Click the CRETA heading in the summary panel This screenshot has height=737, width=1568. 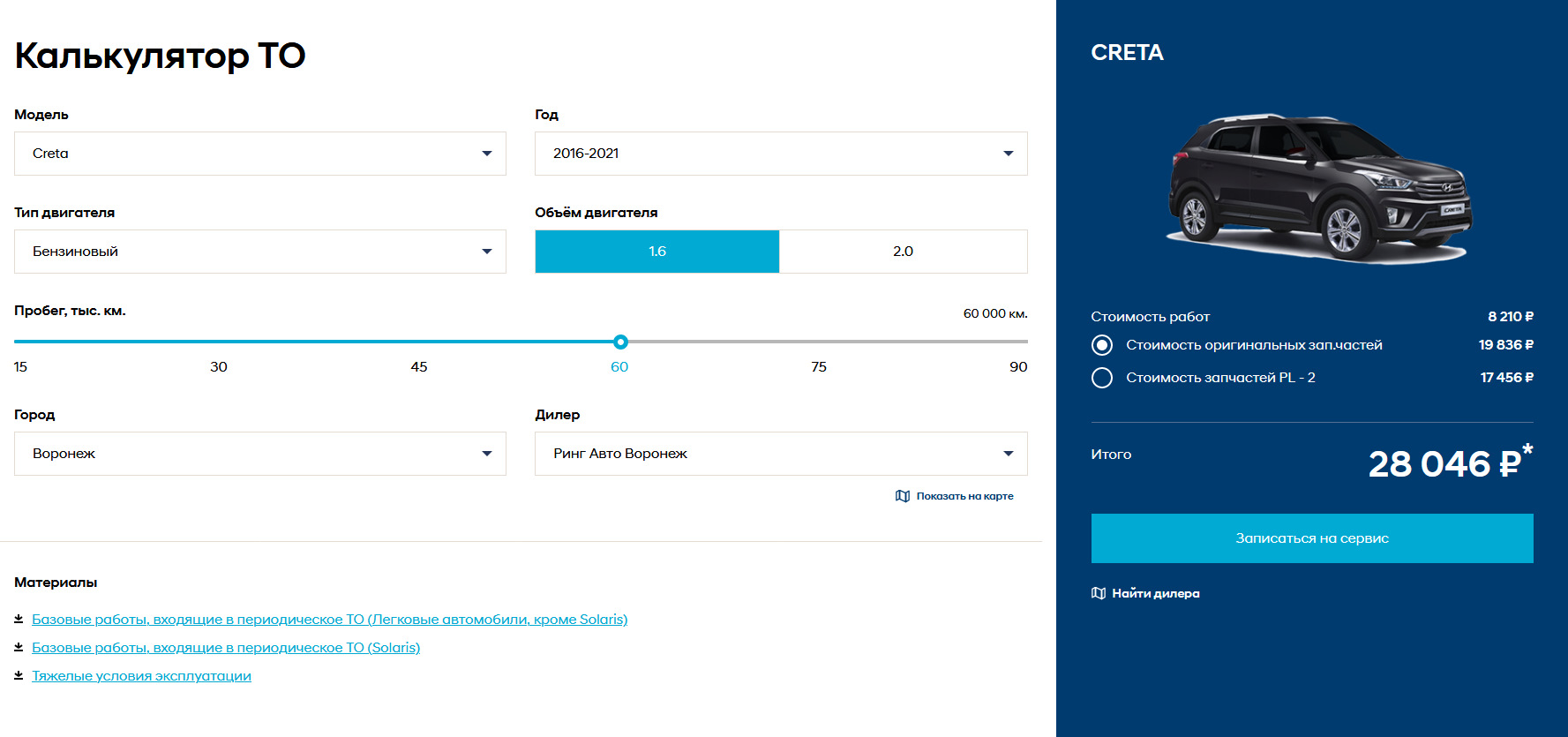coord(1127,53)
